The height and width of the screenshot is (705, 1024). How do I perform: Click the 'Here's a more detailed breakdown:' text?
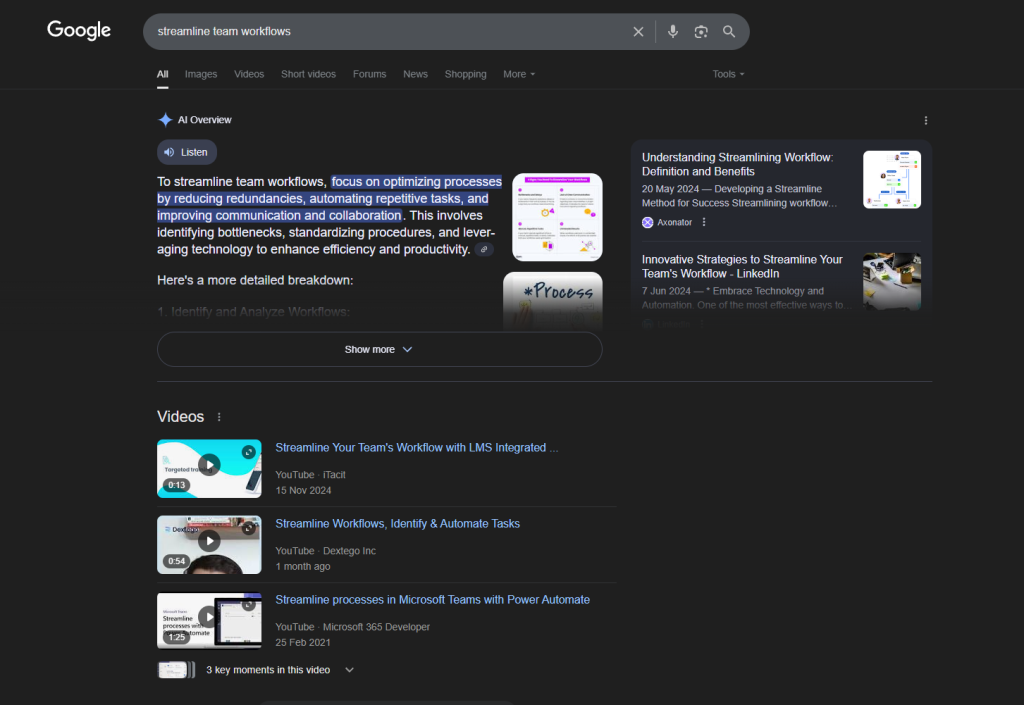click(x=255, y=280)
